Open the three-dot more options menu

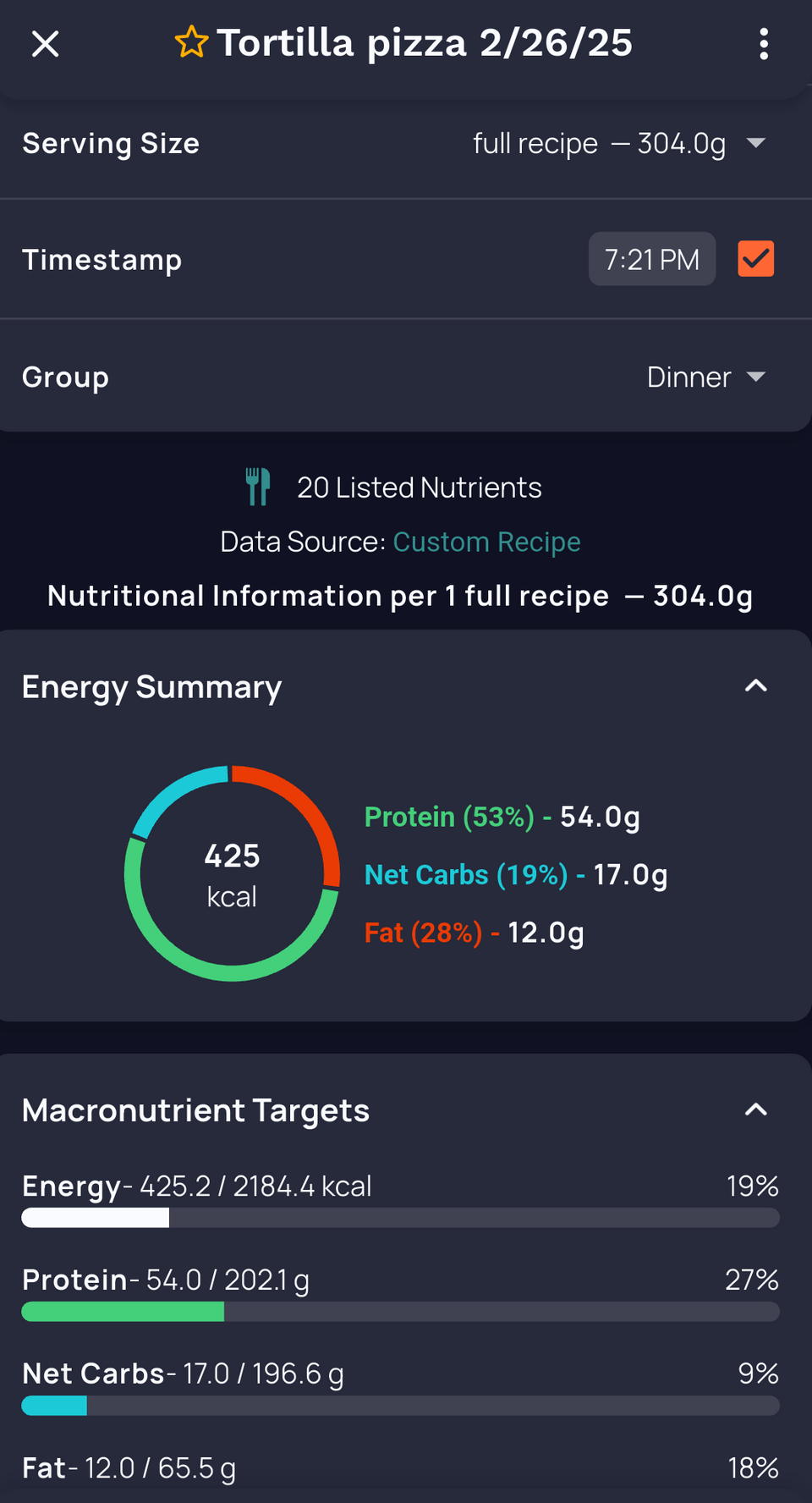[x=763, y=44]
